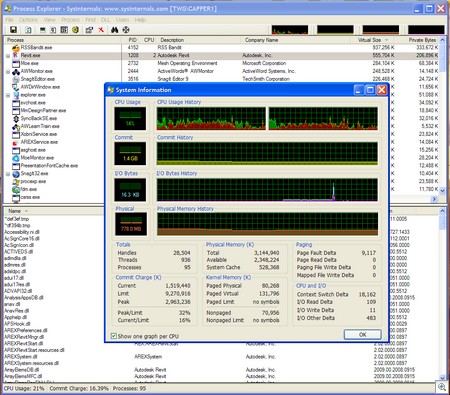The width and height of the screenshot is (450, 395).
Task: Open the DLL menu
Action: [x=105, y=20]
